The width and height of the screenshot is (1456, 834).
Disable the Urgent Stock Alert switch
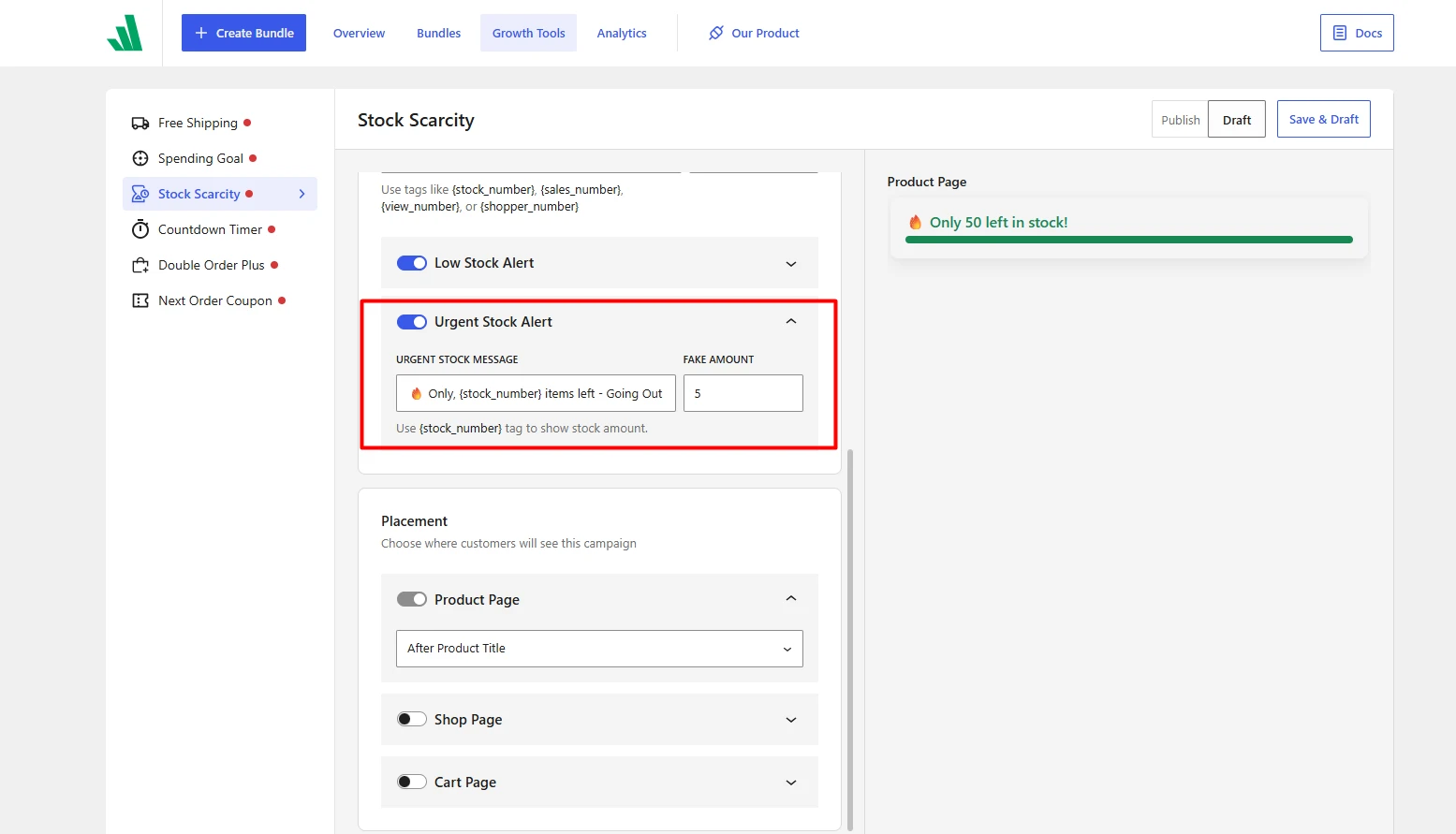pos(412,322)
